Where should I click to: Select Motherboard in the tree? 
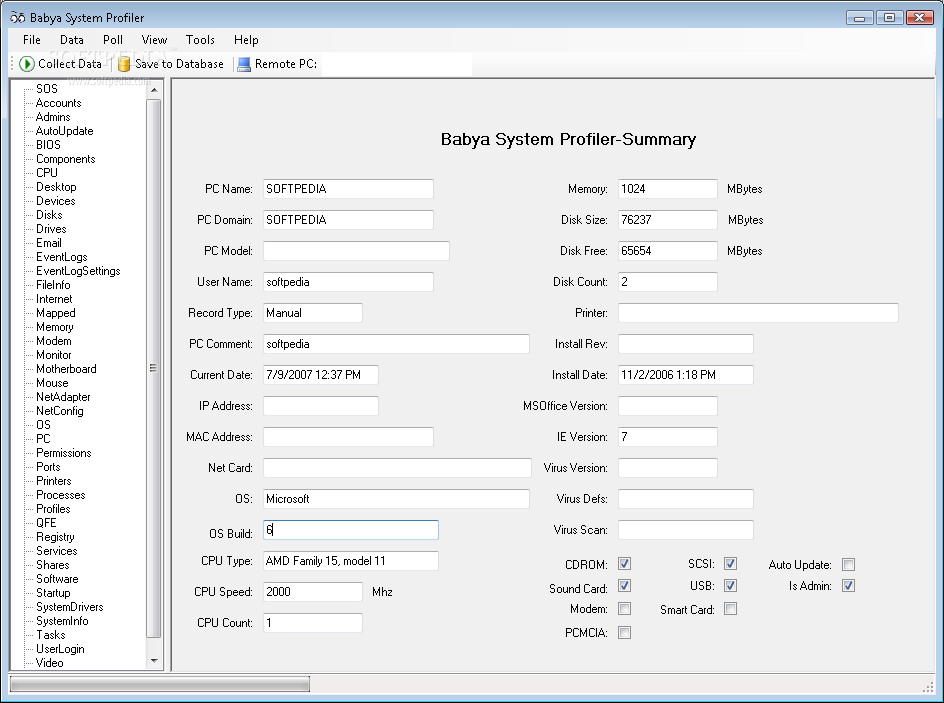[66, 369]
